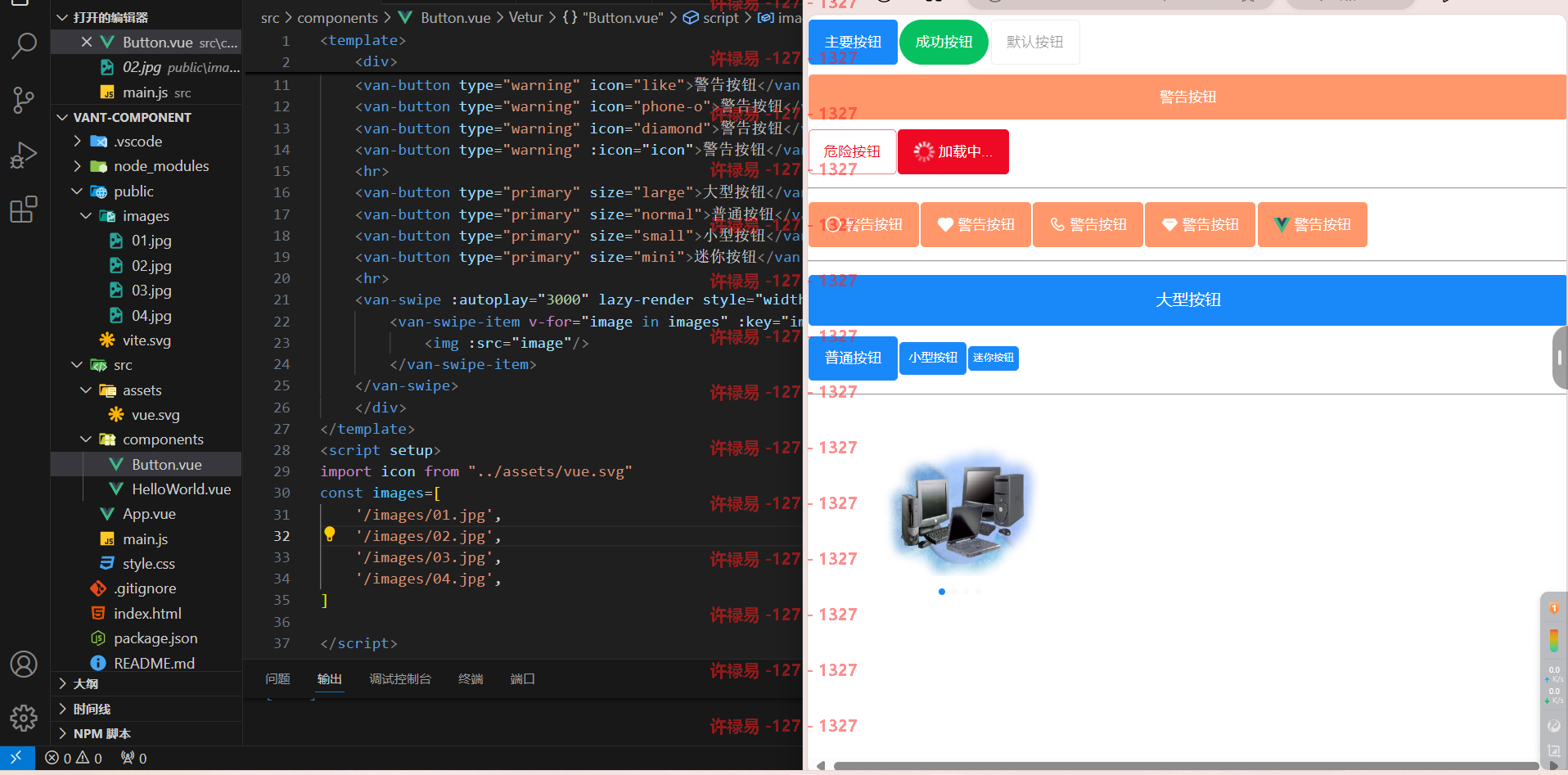Click the 大型按钮 large blue button
Image resolution: width=1568 pixels, height=775 pixels.
(x=1187, y=300)
